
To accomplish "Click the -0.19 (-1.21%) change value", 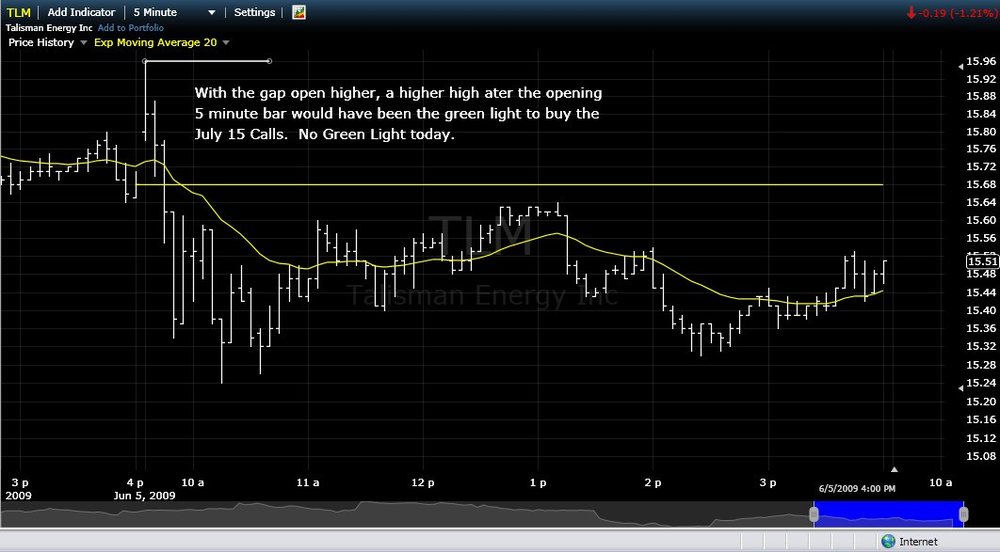I will [958, 13].
